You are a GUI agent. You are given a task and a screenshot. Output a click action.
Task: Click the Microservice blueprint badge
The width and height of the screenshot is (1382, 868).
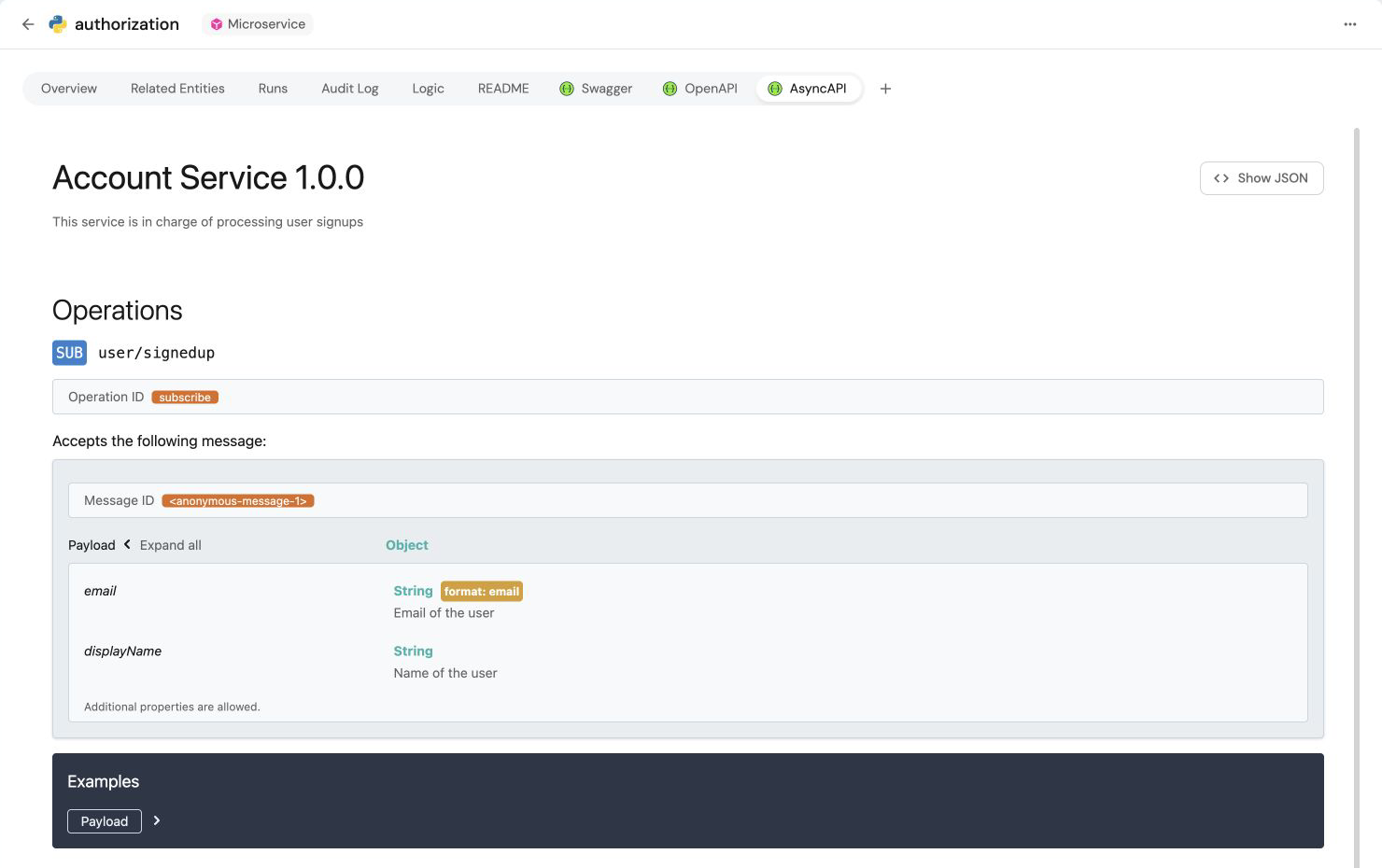point(258,24)
